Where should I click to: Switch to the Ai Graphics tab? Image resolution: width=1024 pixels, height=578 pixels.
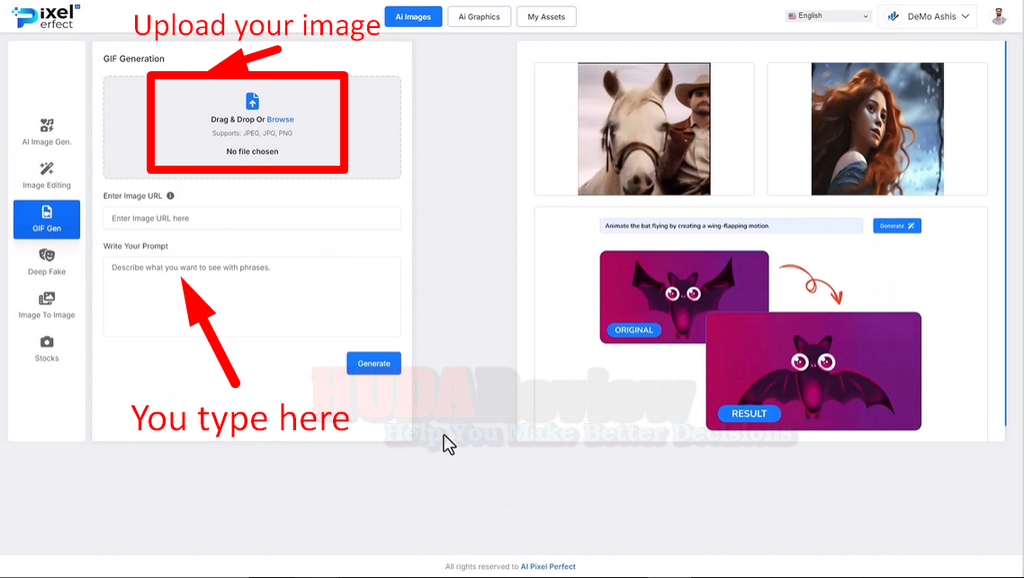click(x=479, y=16)
